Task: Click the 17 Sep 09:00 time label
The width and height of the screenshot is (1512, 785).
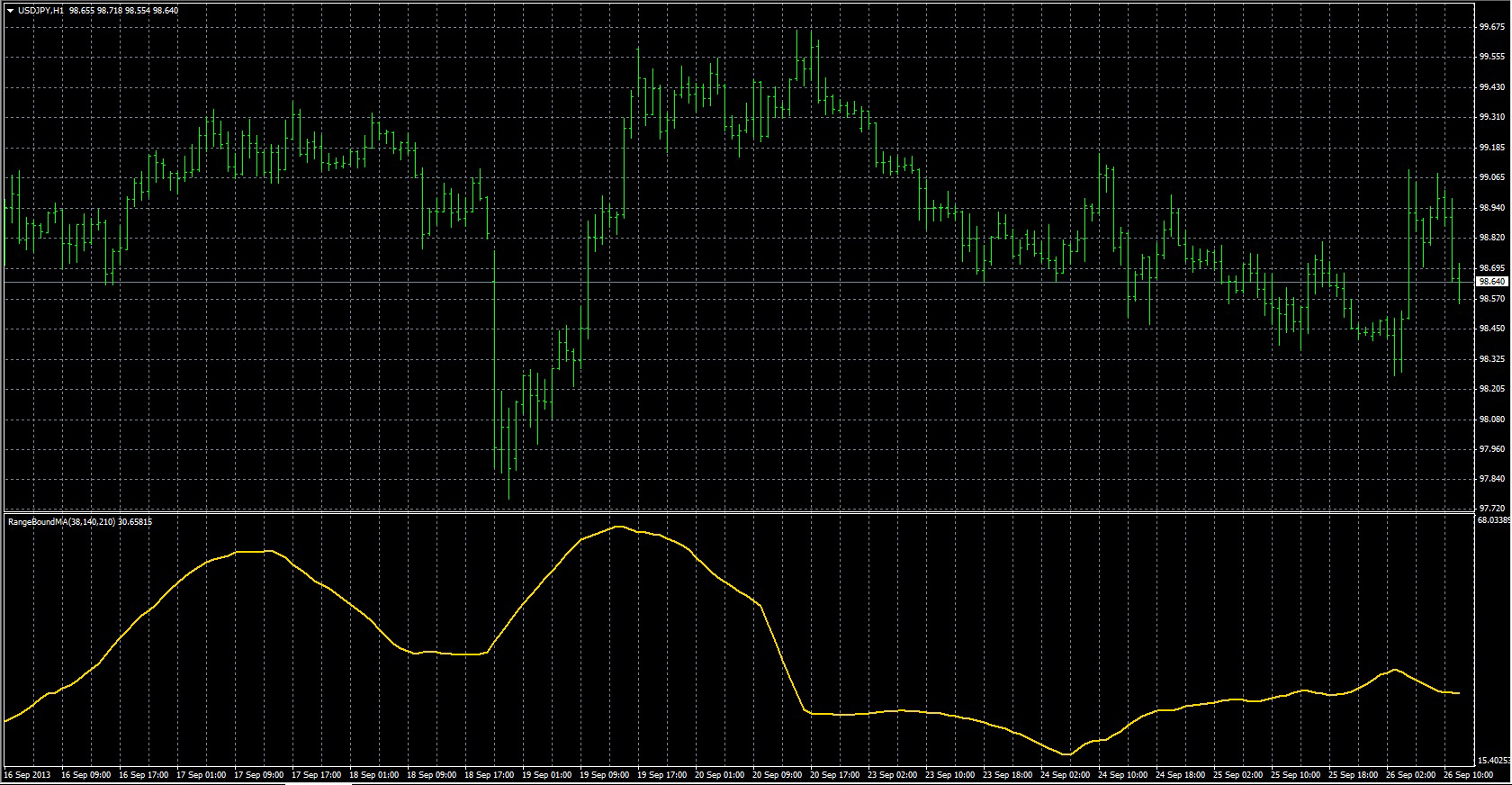Action: [x=258, y=775]
